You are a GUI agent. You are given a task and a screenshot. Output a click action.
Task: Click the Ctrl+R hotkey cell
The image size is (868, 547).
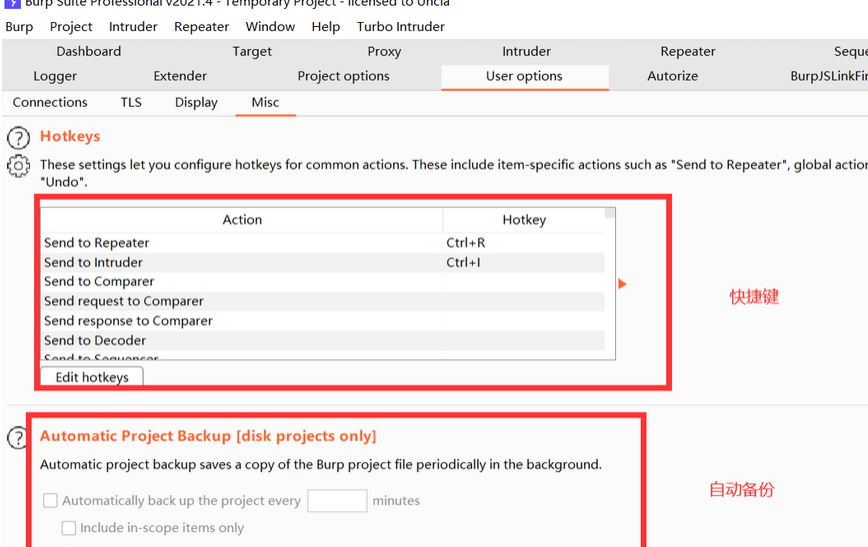(x=524, y=242)
